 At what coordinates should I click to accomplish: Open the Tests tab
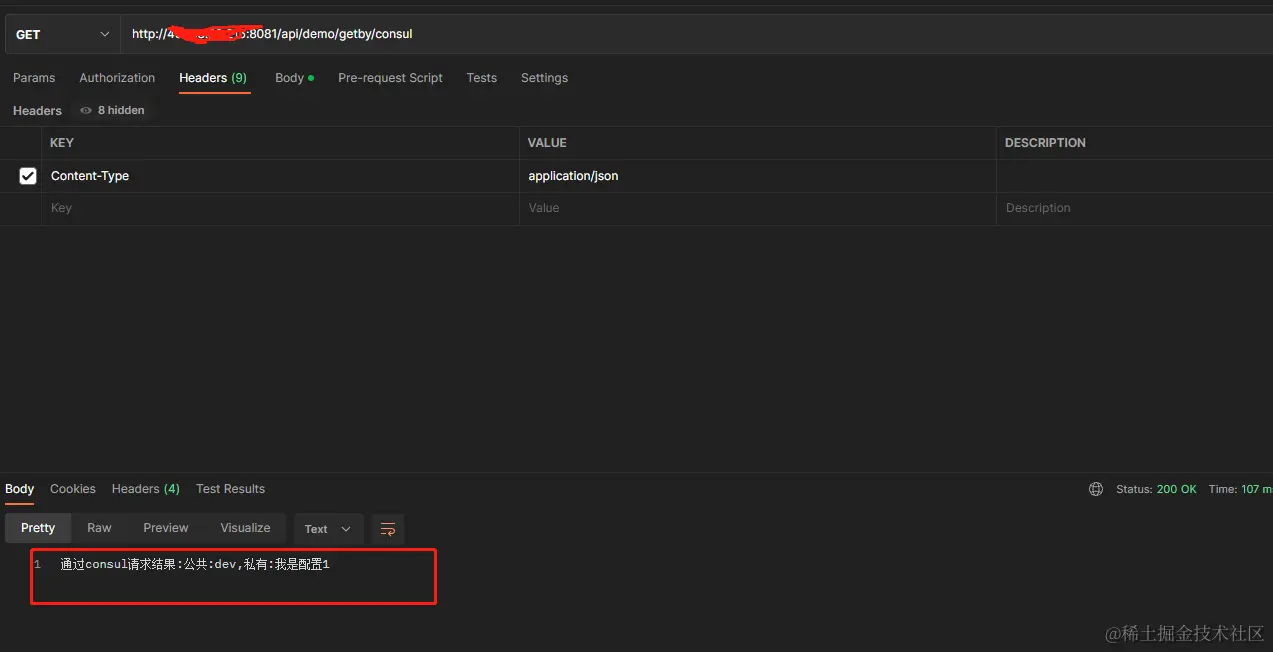481,78
